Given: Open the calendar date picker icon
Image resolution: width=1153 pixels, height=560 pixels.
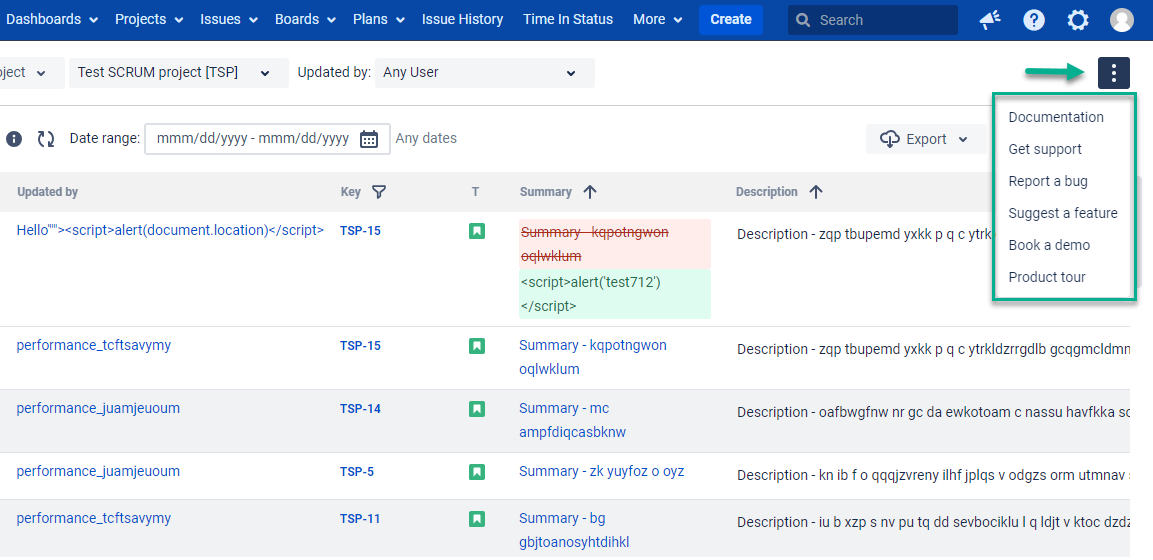Looking at the screenshot, I should point(369,139).
